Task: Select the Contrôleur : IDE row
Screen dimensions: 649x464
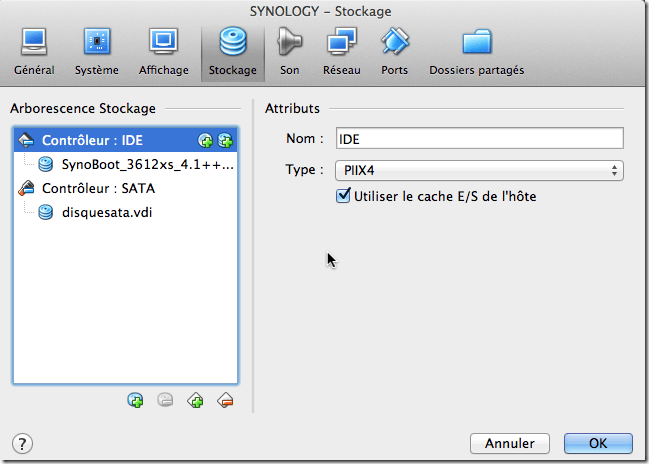Action: 125,140
